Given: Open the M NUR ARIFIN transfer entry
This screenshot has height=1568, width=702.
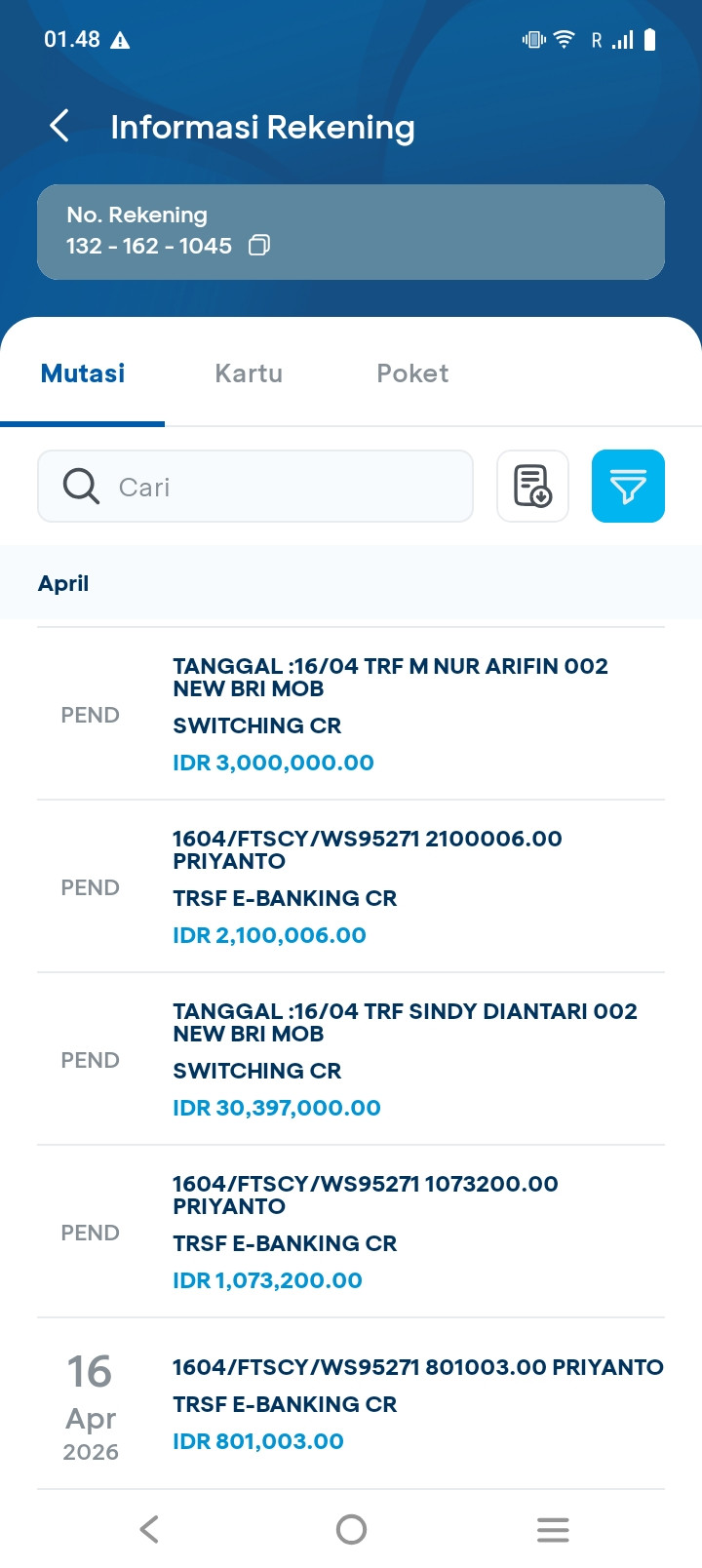Looking at the screenshot, I should point(351,714).
